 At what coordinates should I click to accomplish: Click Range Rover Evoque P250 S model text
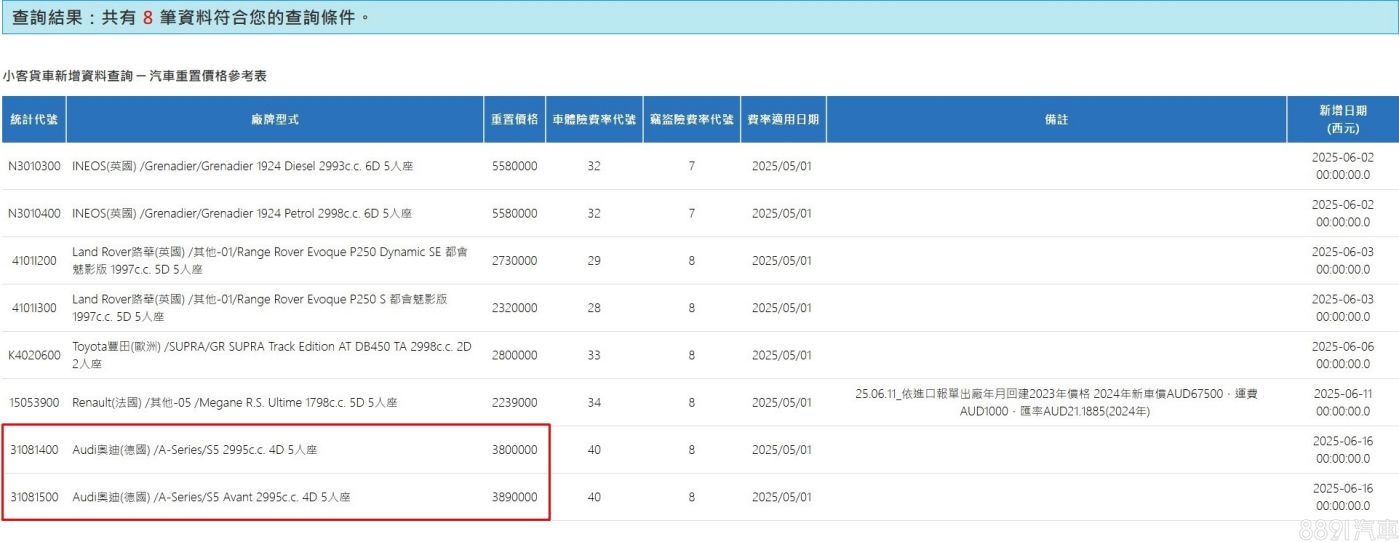(x=260, y=308)
